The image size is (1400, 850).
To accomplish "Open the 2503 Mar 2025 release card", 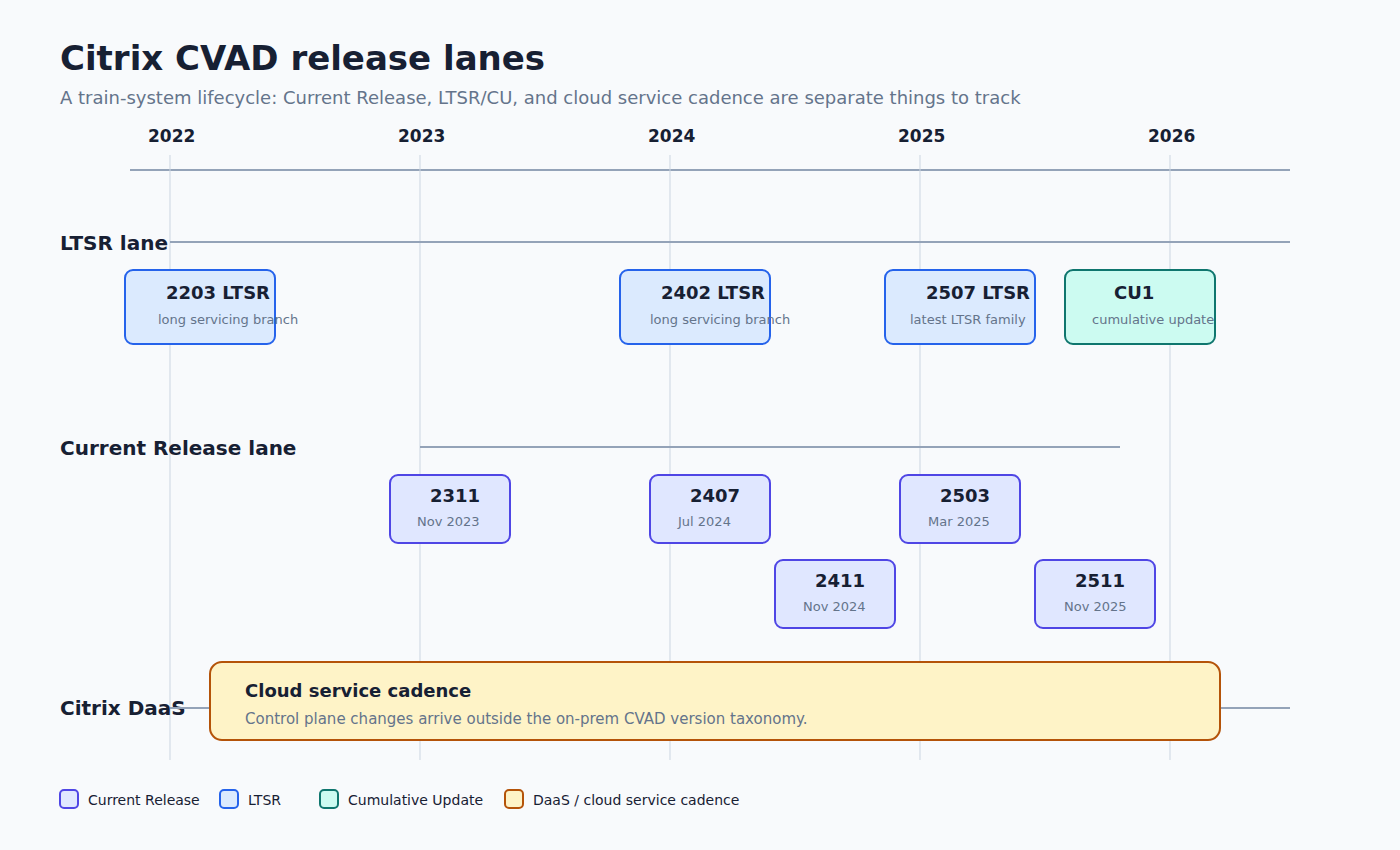I will [960, 509].
